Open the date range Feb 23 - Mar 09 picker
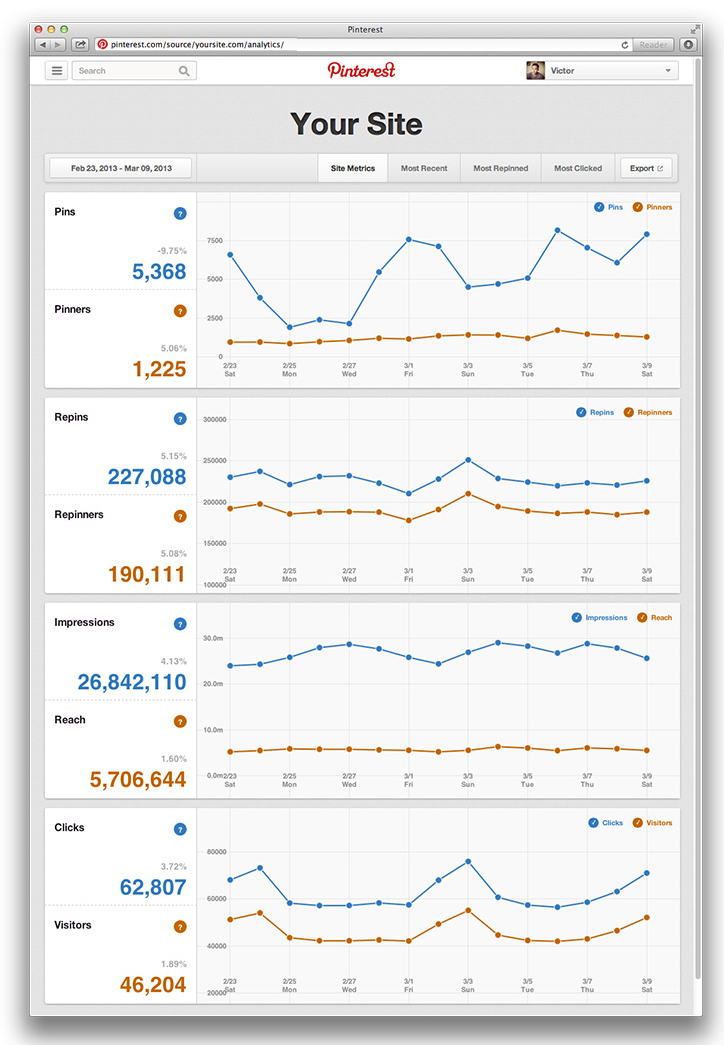724x1045 pixels. coord(121,168)
